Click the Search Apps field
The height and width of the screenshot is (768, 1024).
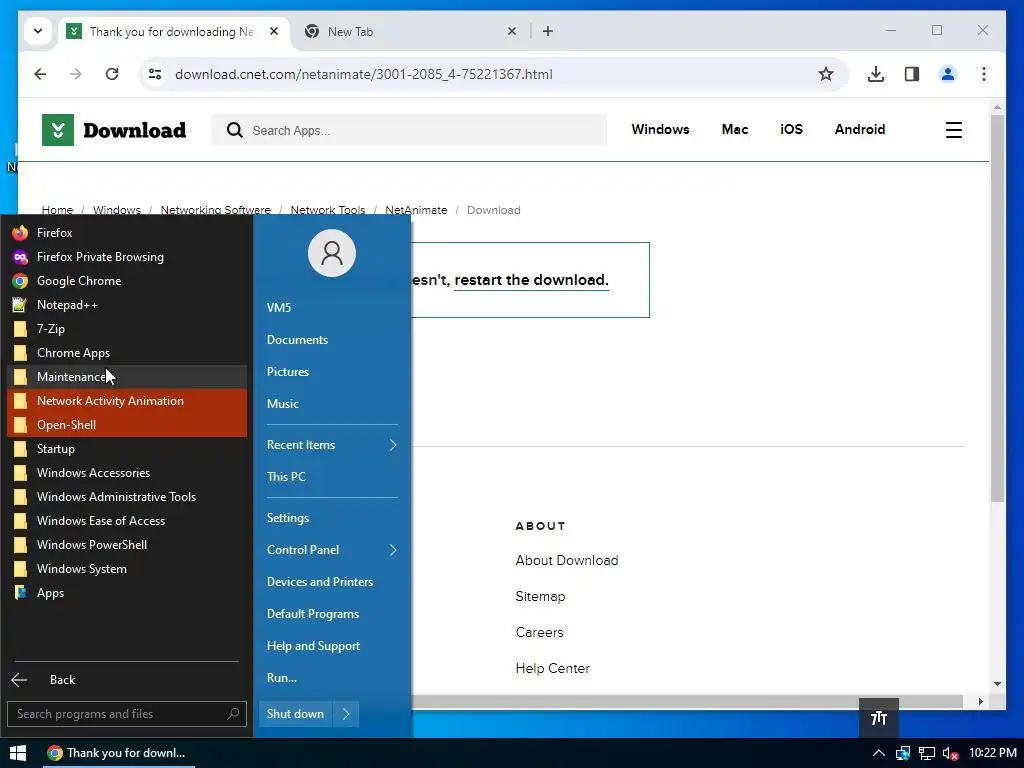click(x=409, y=130)
